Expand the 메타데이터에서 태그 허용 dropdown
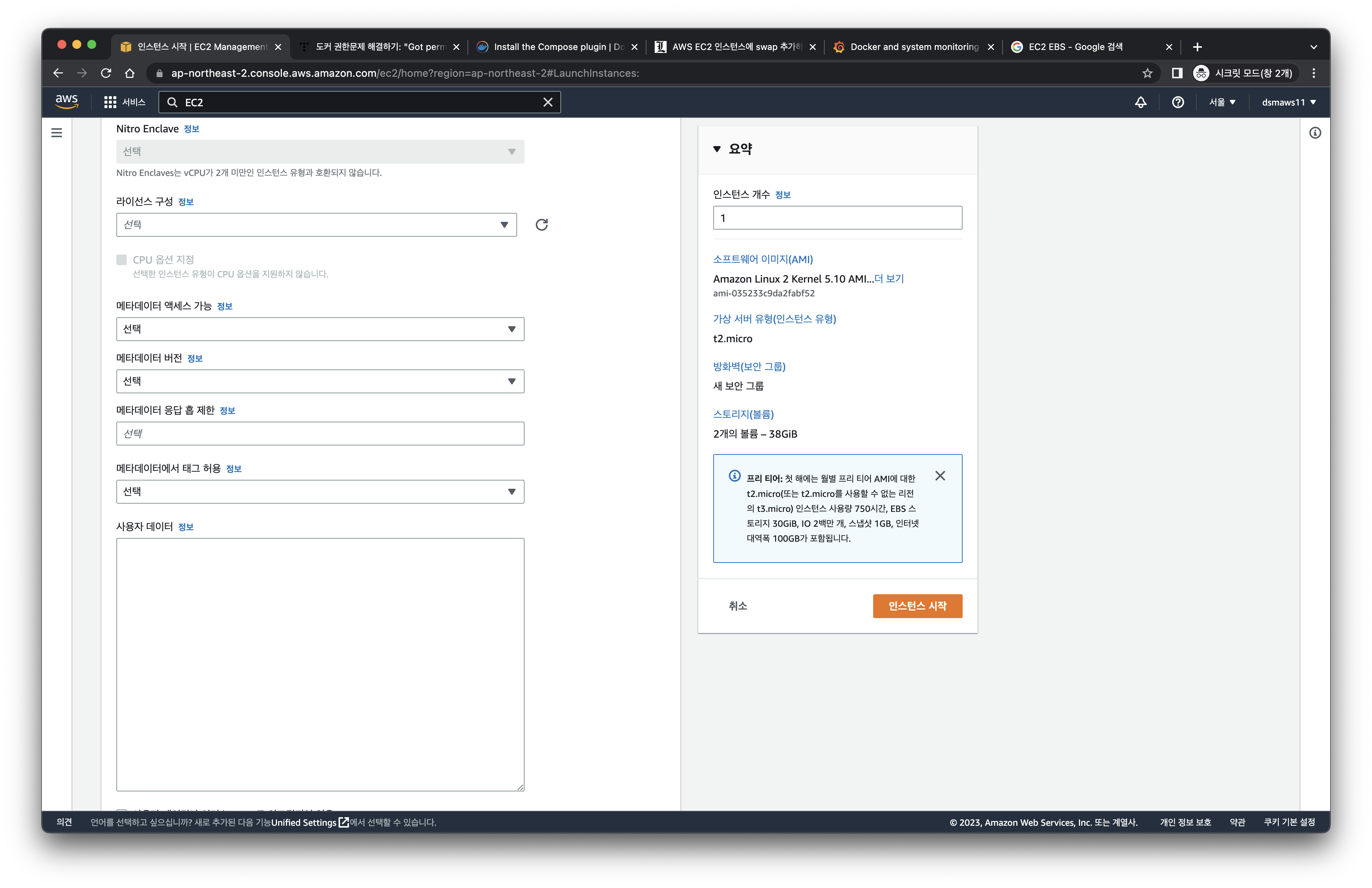1372x888 pixels. coord(320,492)
